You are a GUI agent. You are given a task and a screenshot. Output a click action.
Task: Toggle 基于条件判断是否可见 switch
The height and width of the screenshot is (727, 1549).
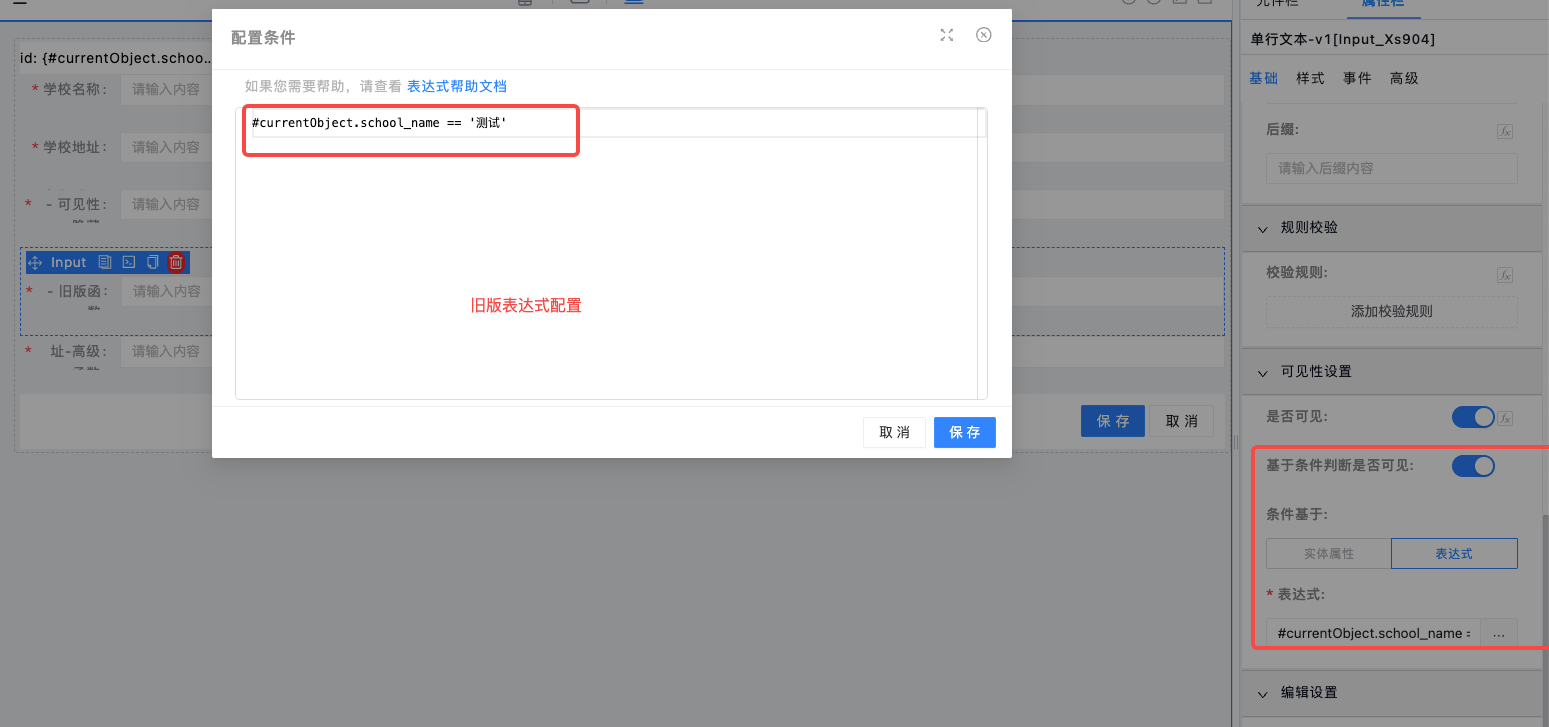point(1472,466)
